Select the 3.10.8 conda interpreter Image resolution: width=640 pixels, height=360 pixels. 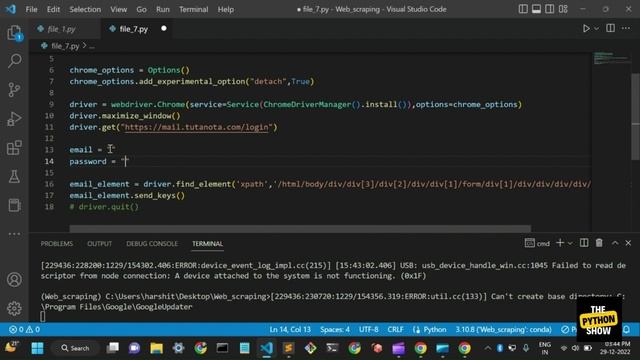503,329
